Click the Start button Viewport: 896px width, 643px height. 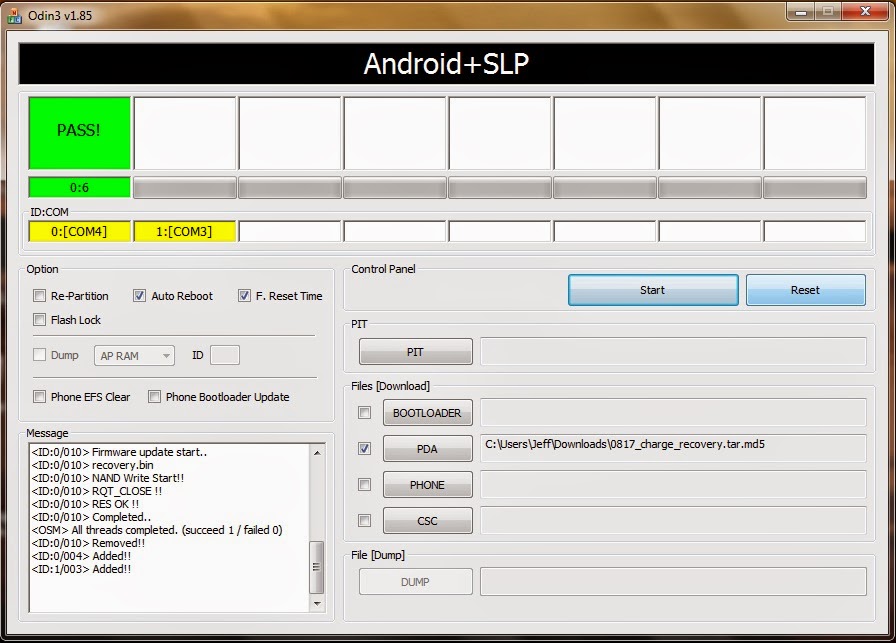click(653, 290)
